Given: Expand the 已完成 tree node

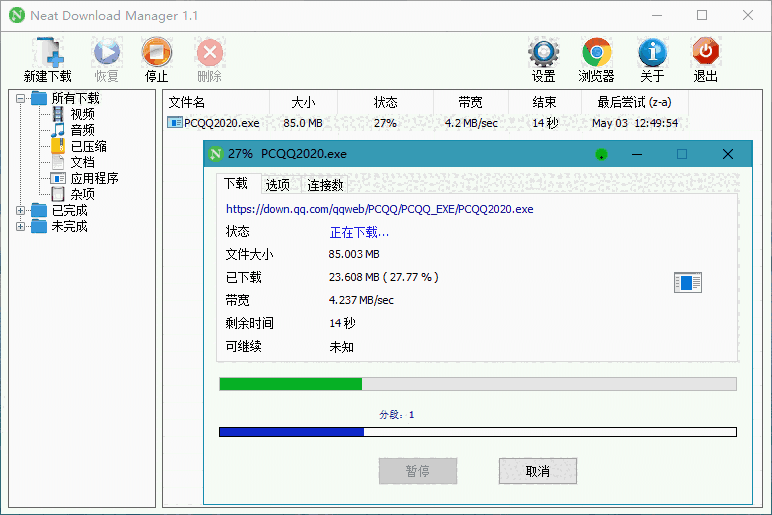Looking at the screenshot, I should tap(20, 211).
